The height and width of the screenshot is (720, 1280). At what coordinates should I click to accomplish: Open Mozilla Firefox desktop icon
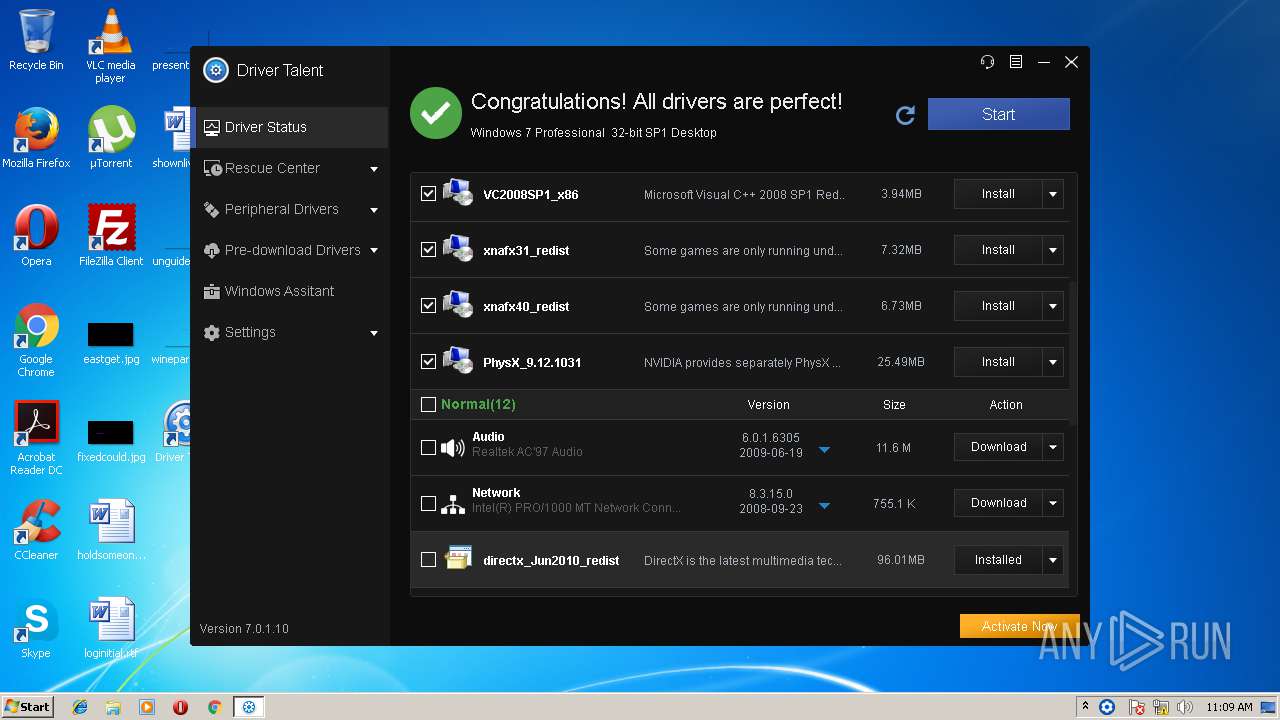(x=36, y=138)
